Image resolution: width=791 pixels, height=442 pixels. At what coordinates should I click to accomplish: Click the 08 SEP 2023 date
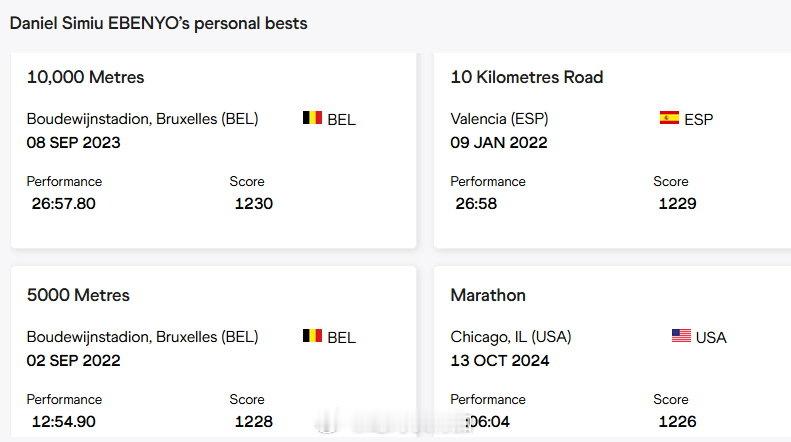coord(74,143)
